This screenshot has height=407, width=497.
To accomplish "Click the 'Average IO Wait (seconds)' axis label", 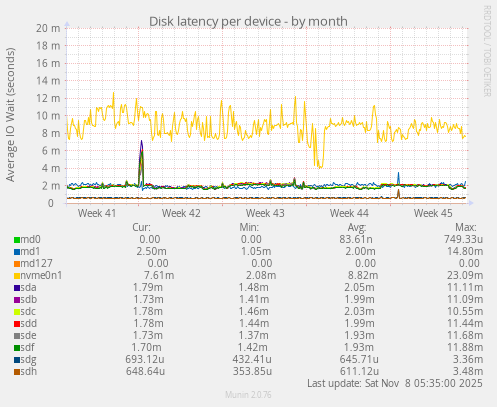I will click(10, 115).
